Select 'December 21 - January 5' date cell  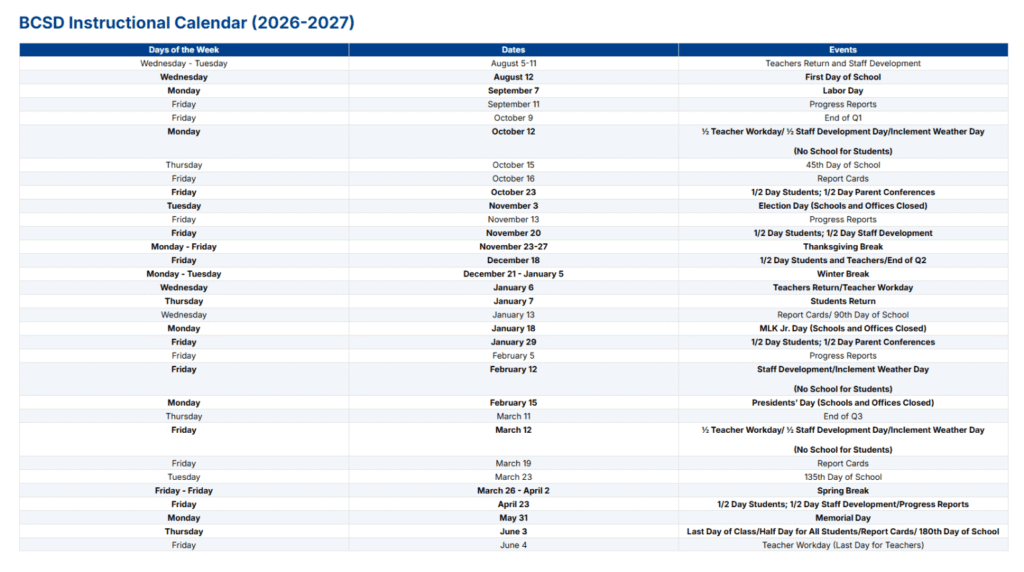click(x=513, y=274)
